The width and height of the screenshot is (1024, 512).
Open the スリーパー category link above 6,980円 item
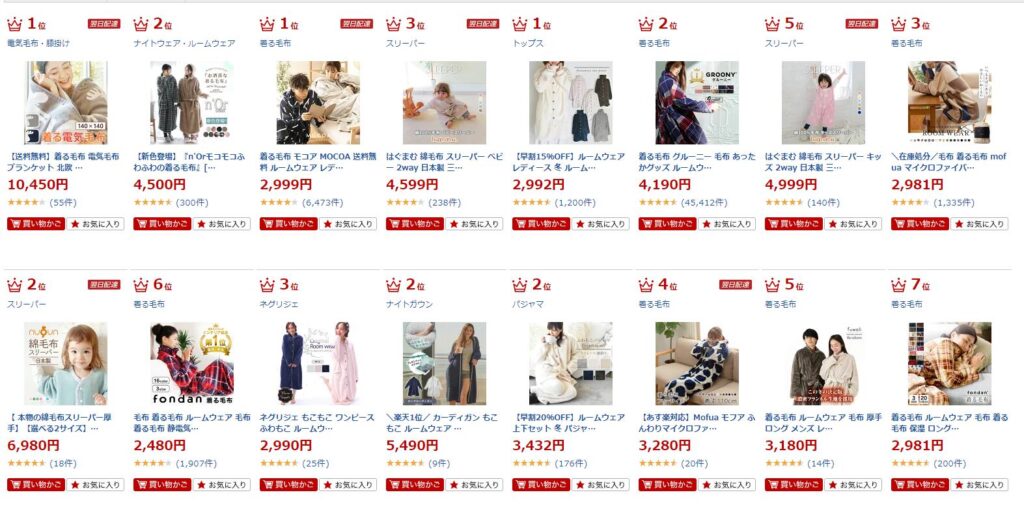coord(27,304)
